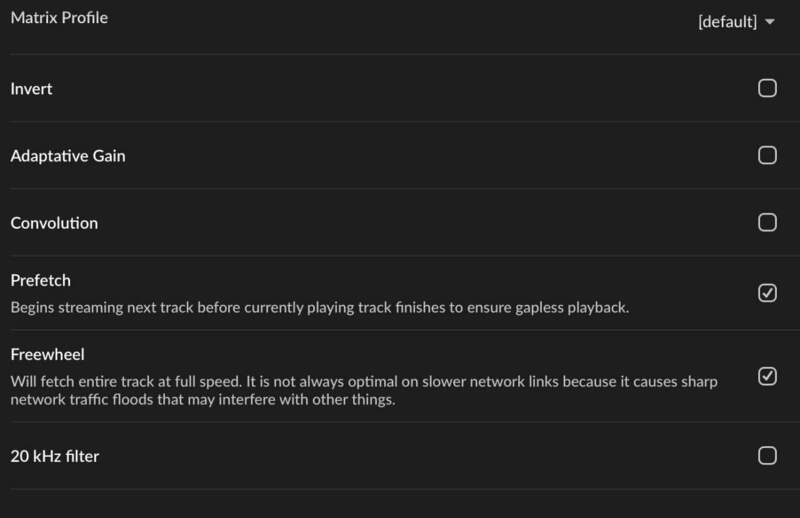Viewport: 800px width, 518px height.
Task: Click the Invert setting label
Action: tap(31, 89)
